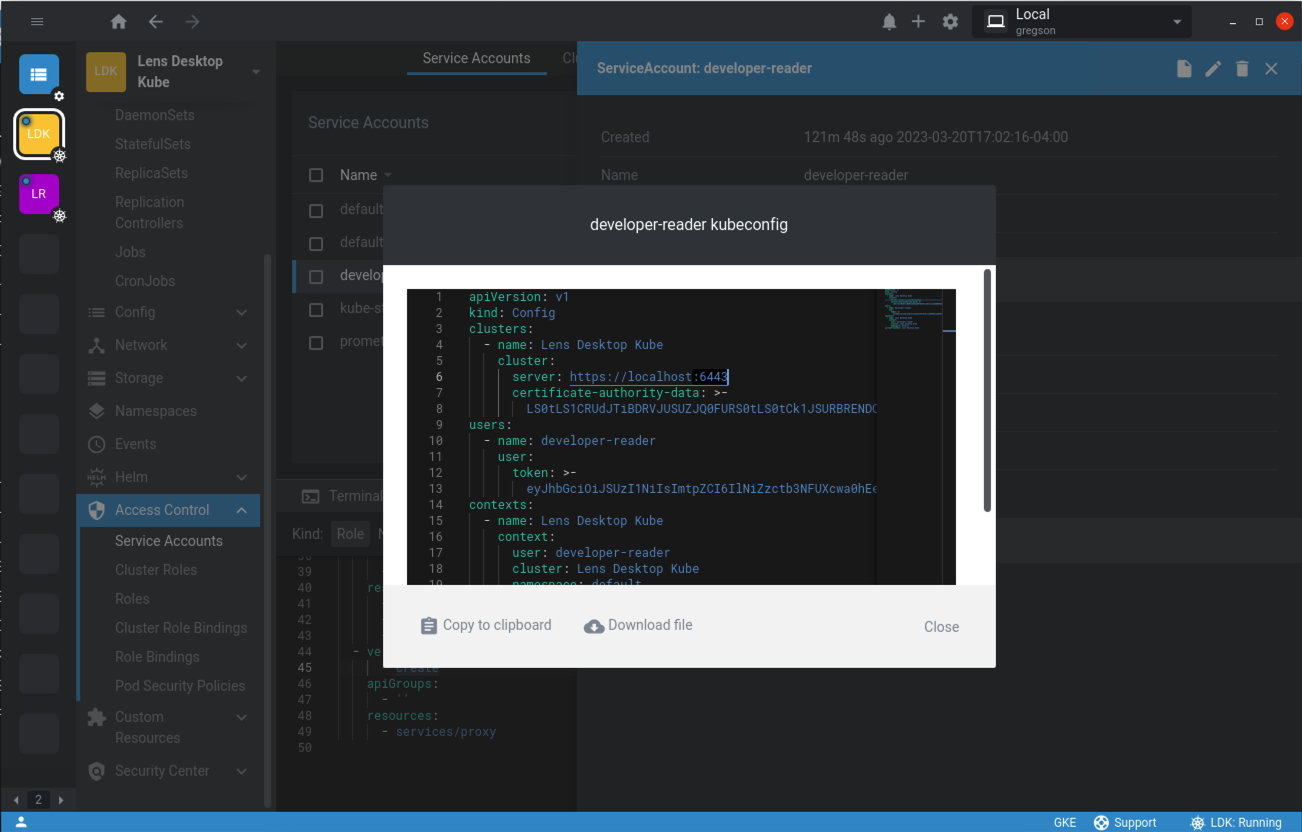The height and width of the screenshot is (832, 1302).
Task: Edit the developer-reader ServiceAccount with the pencil icon
Action: [1213, 68]
